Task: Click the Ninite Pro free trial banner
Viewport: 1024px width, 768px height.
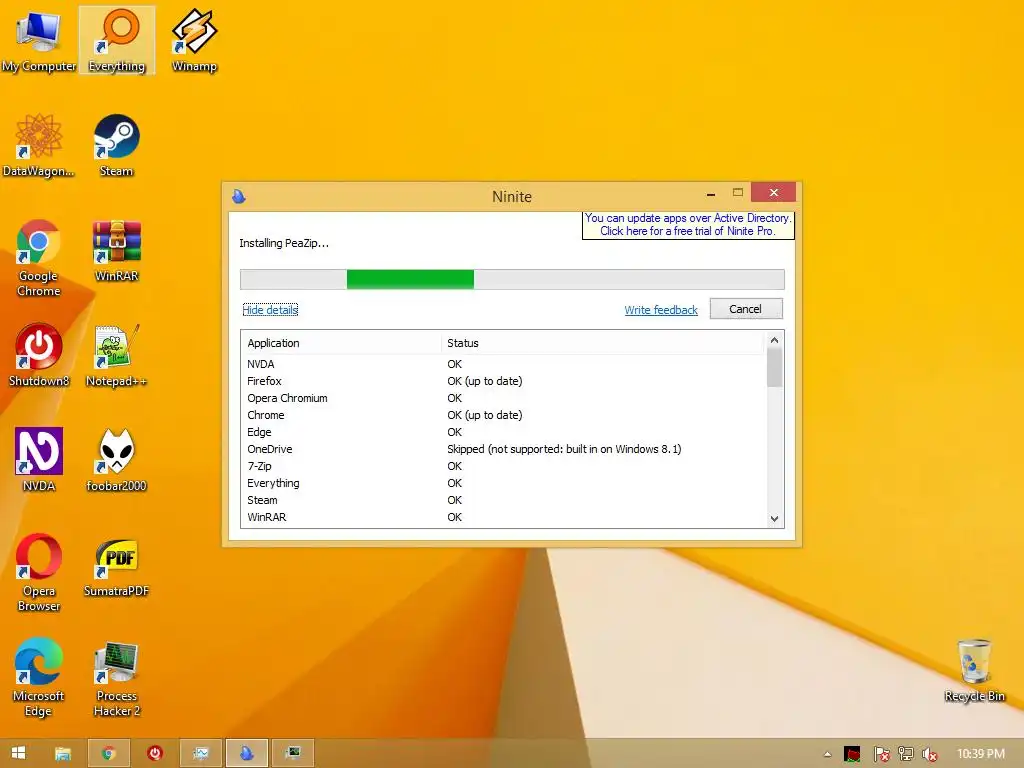Action: tap(688, 225)
